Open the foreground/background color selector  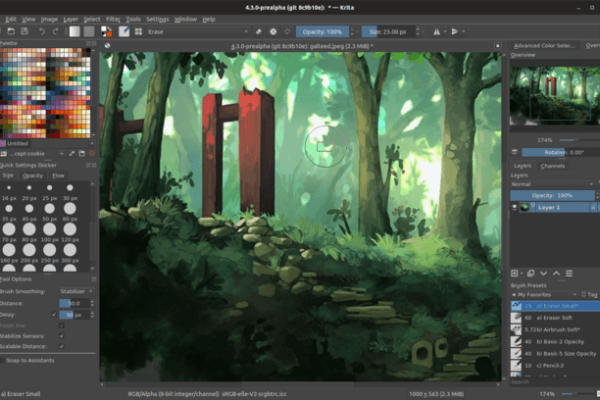point(106,31)
